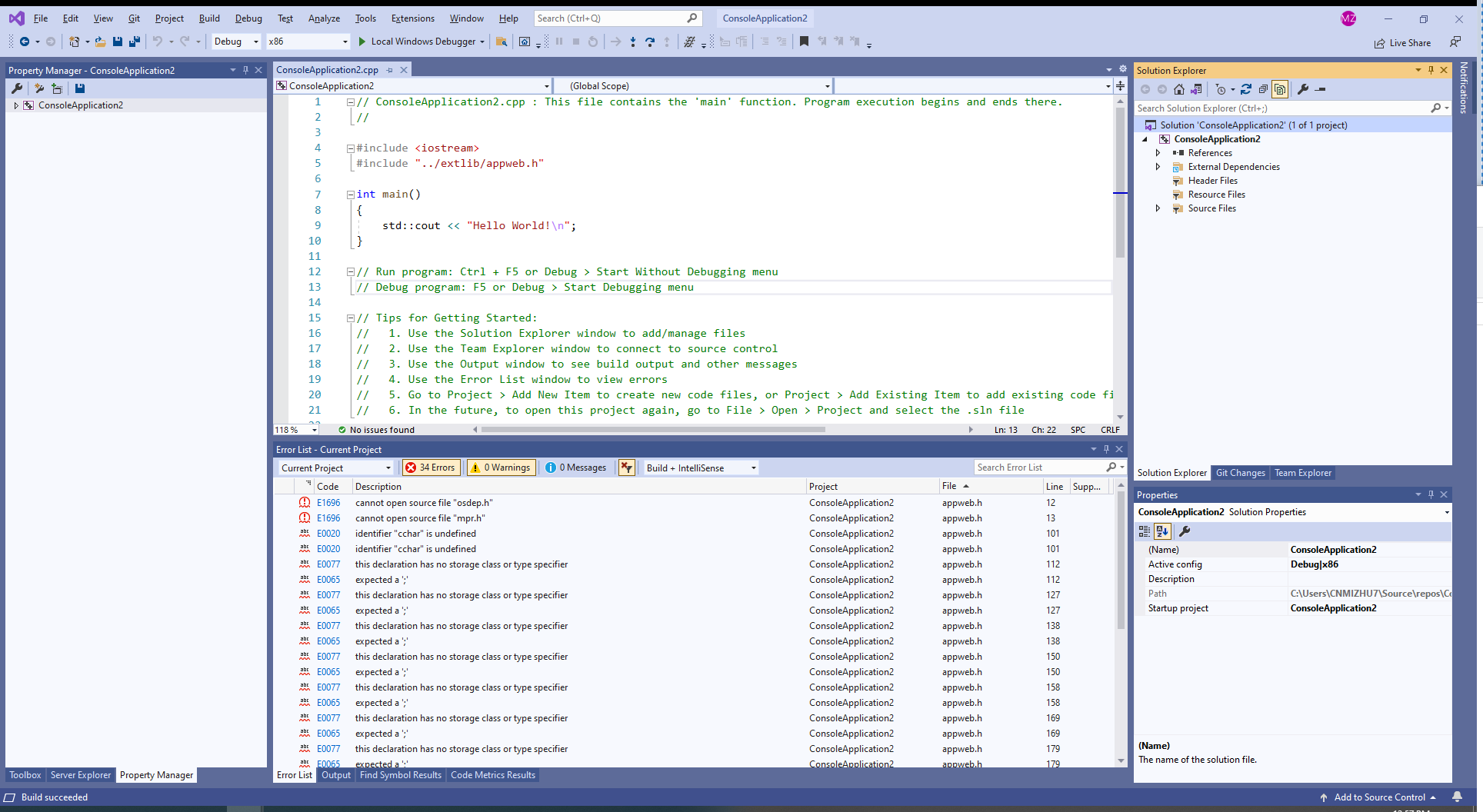Click the single-disk Save icon in main toolbar
The height and width of the screenshot is (812, 1483).
(x=118, y=42)
